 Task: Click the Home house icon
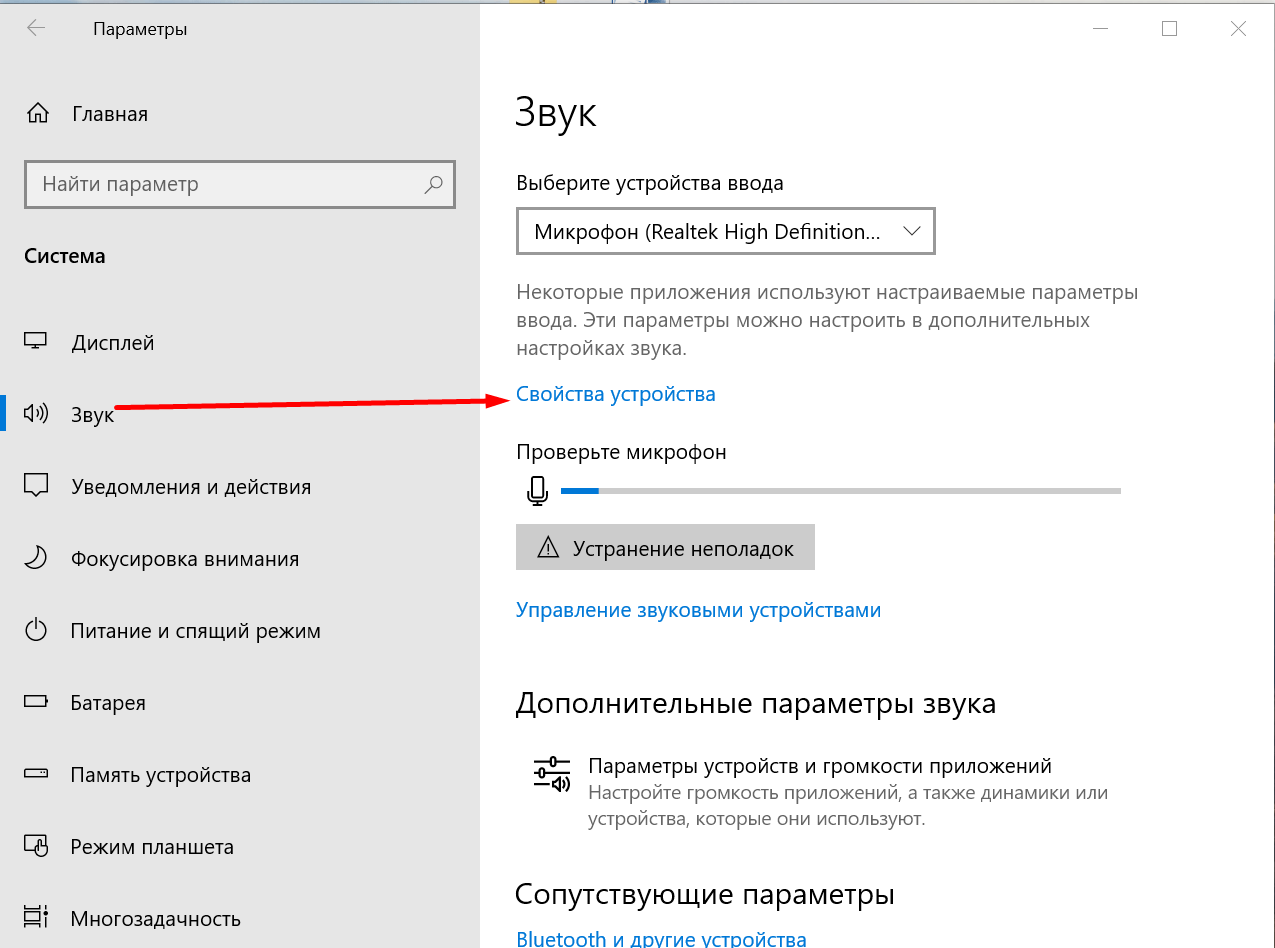(x=37, y=114)
